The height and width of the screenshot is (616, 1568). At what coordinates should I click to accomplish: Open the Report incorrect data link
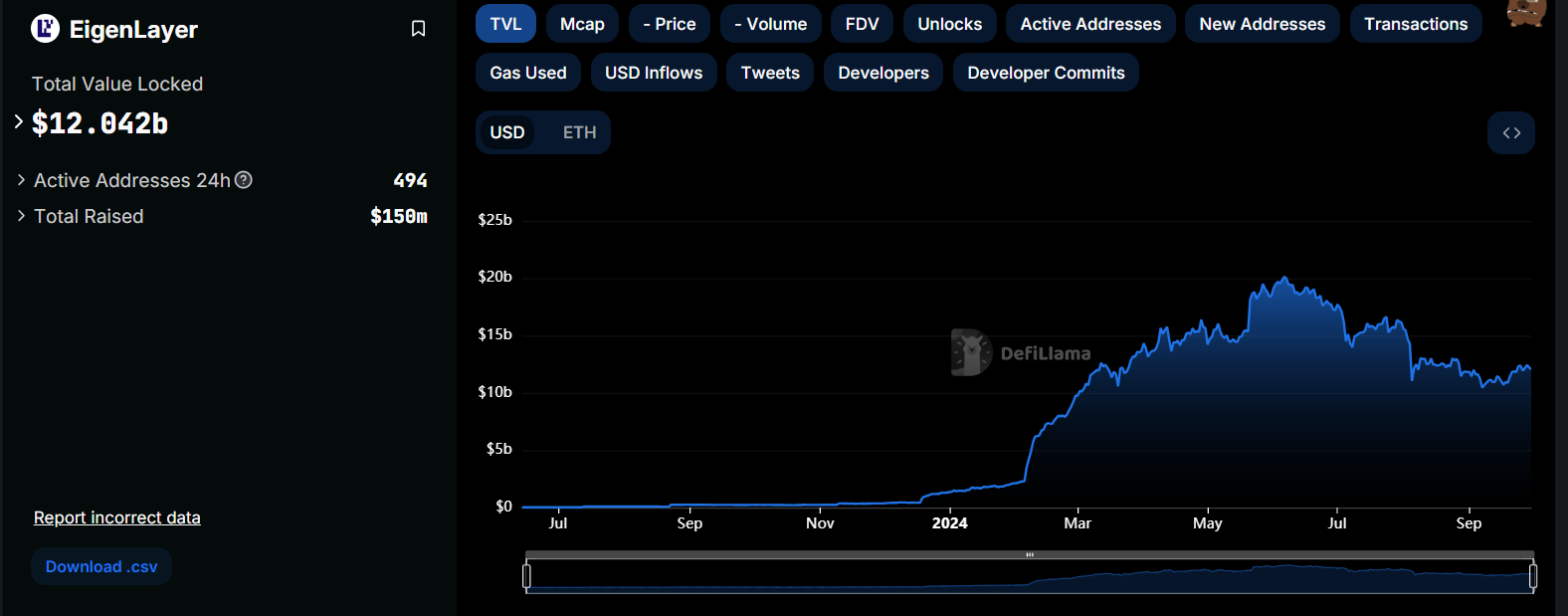point(117,517)
